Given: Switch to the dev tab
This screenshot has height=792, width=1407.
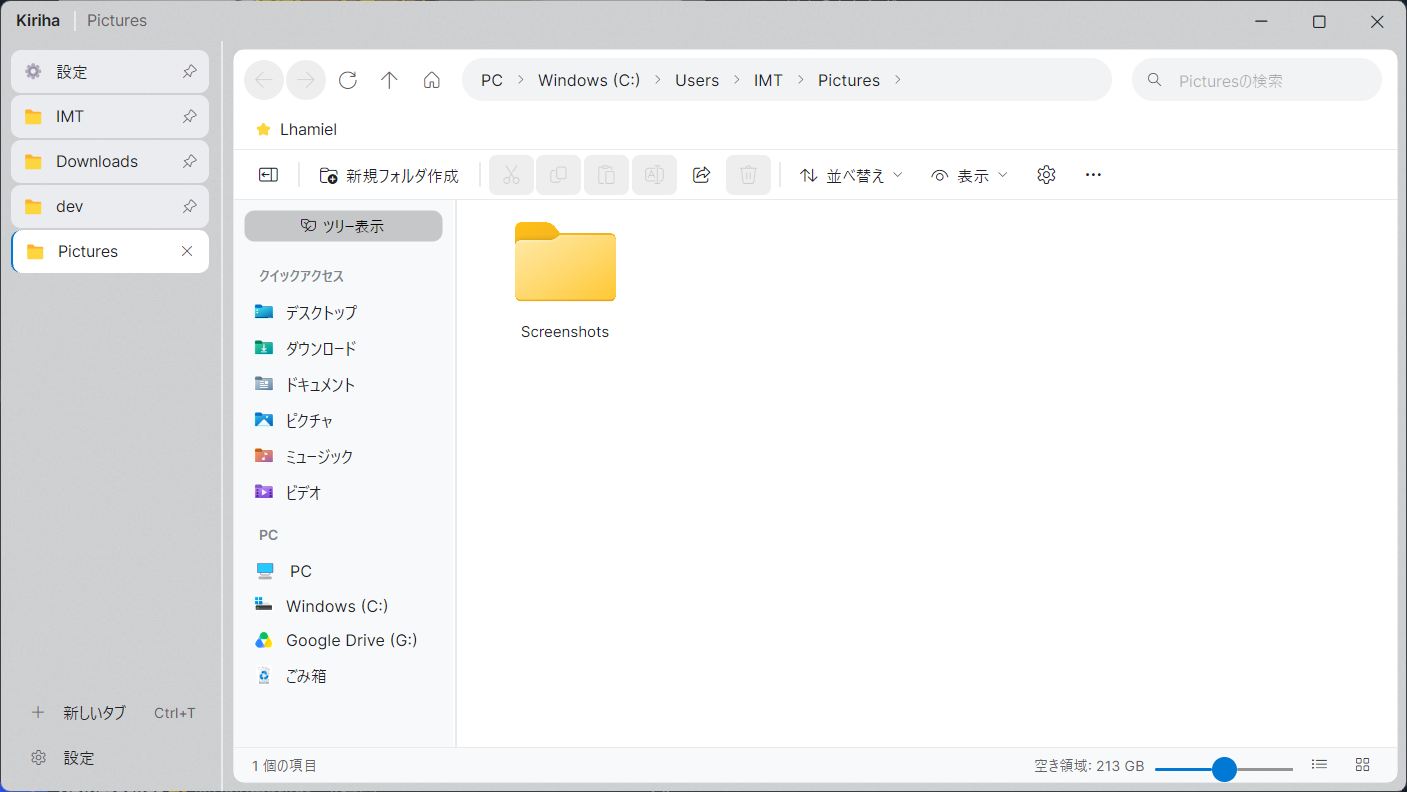Looking at the screenshot, I should point(110,207).
